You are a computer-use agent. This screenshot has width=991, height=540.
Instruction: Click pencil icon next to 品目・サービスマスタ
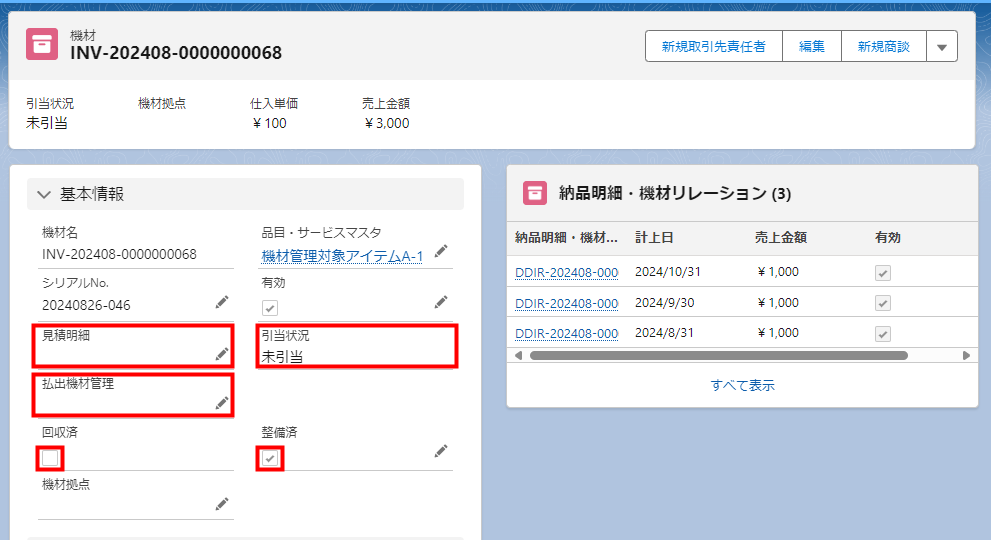(441, 251)
